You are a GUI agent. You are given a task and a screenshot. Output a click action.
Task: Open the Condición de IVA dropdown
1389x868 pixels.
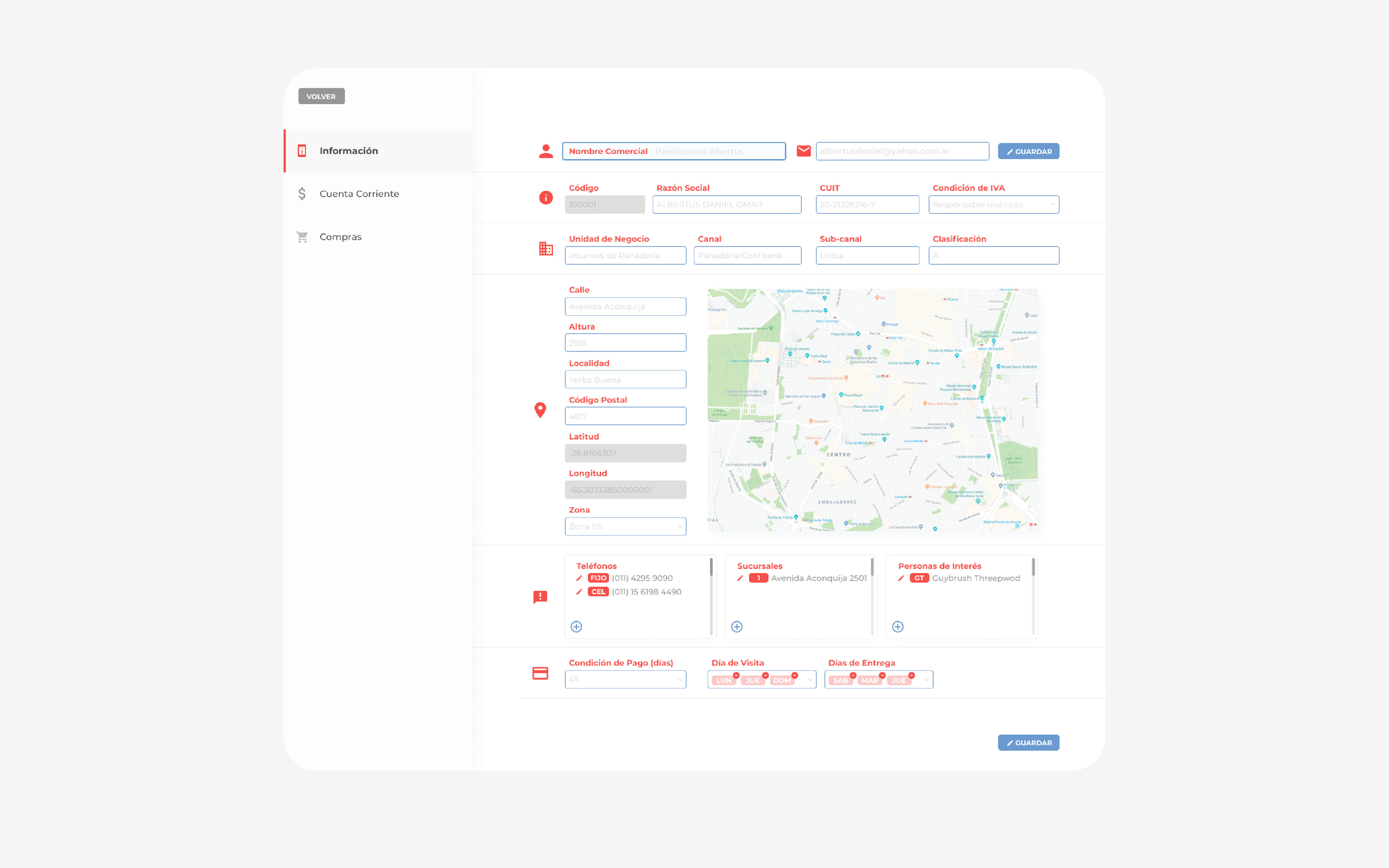point(993,204)
